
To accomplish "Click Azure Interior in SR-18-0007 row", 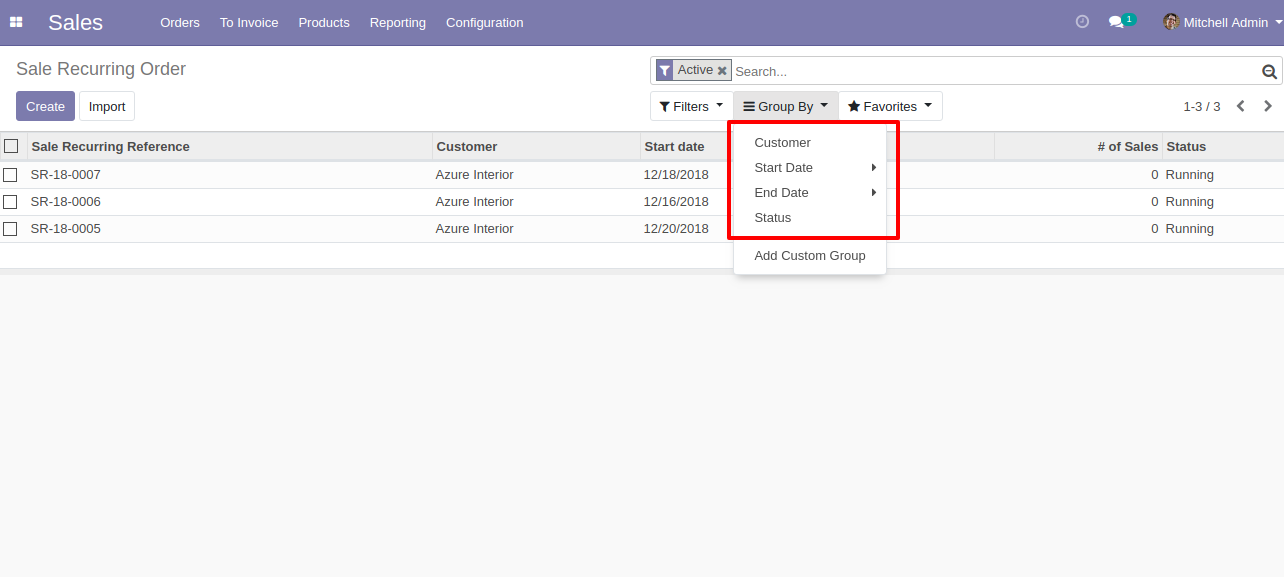I will click(x=475, y=175).
